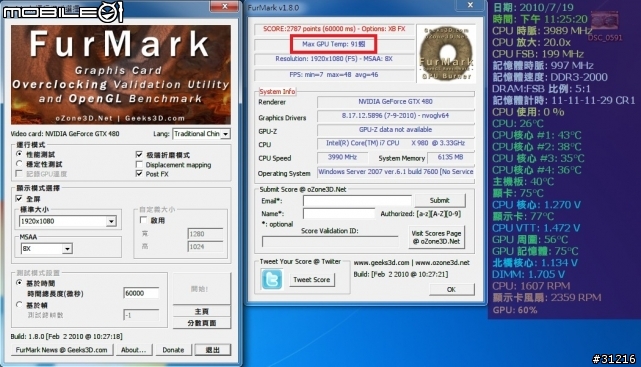This screenshot has height=367, width=641.
Task: Click the Name input field
Action: pos(338,213)
